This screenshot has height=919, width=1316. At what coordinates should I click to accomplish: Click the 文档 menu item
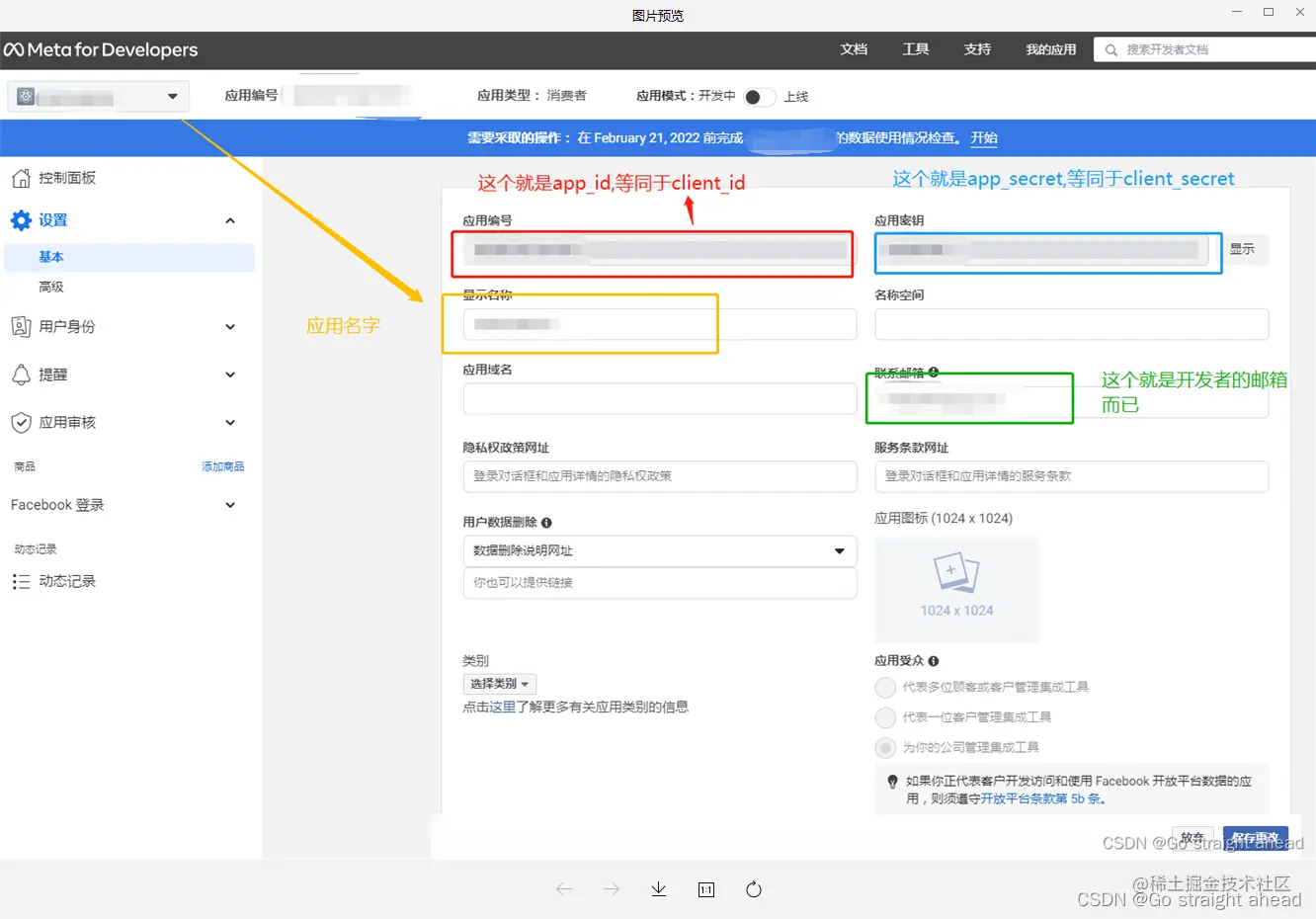point(854,49)
